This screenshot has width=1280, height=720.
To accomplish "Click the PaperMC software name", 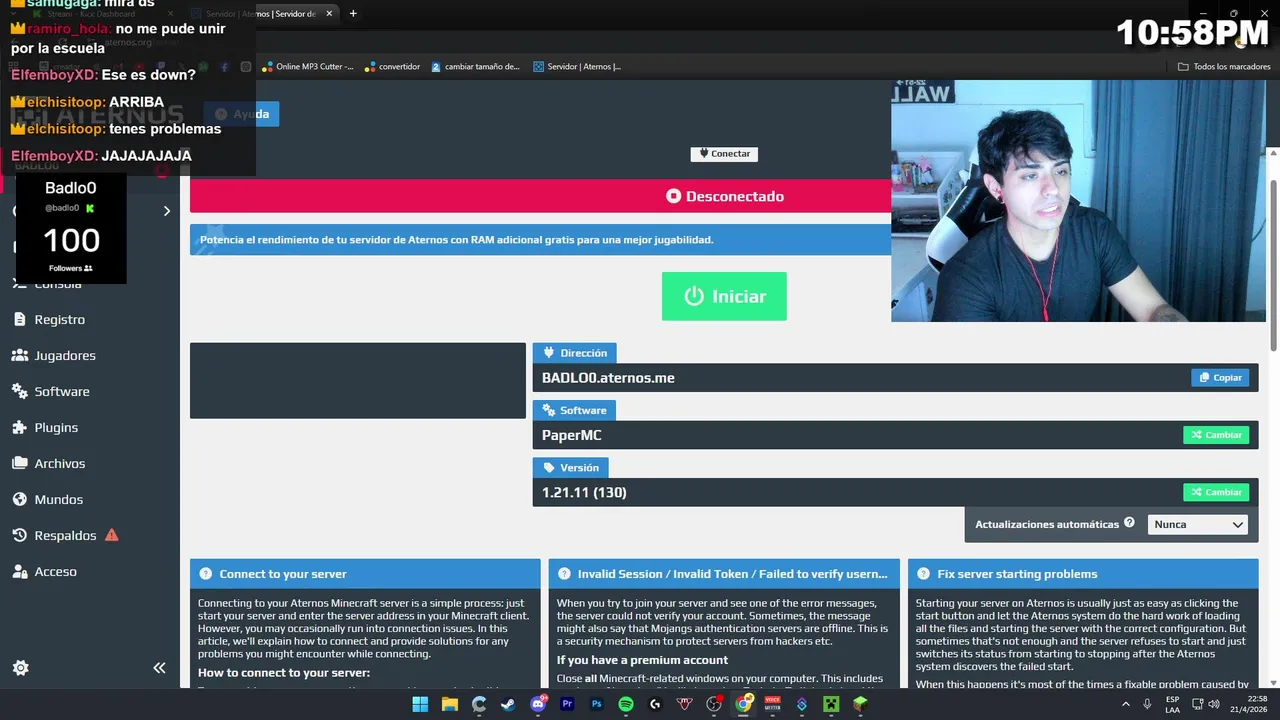I will (x=572, y=435).
